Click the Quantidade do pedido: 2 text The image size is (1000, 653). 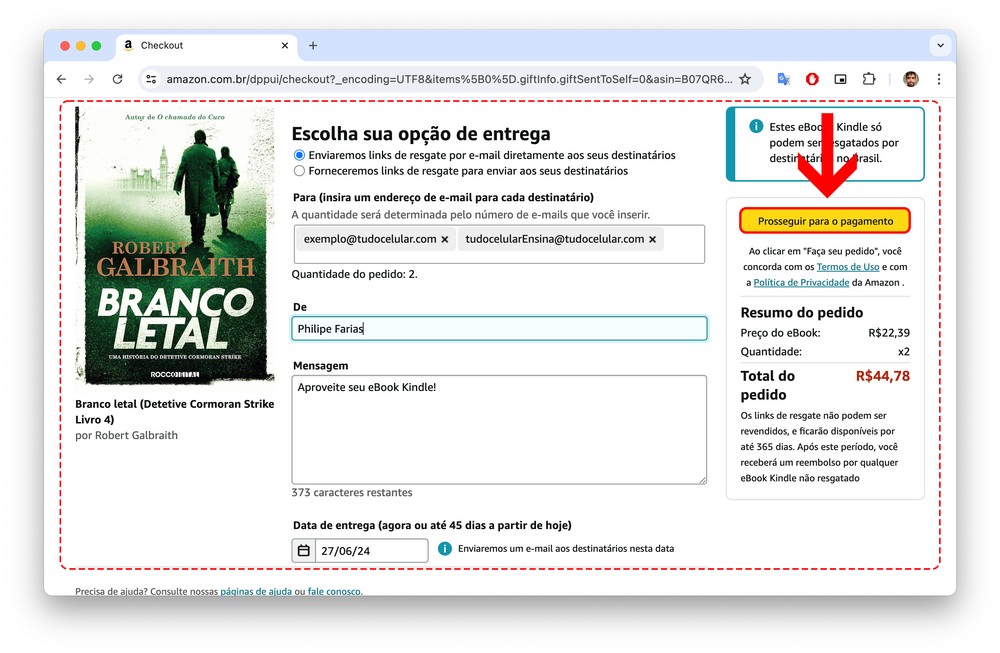355,274
